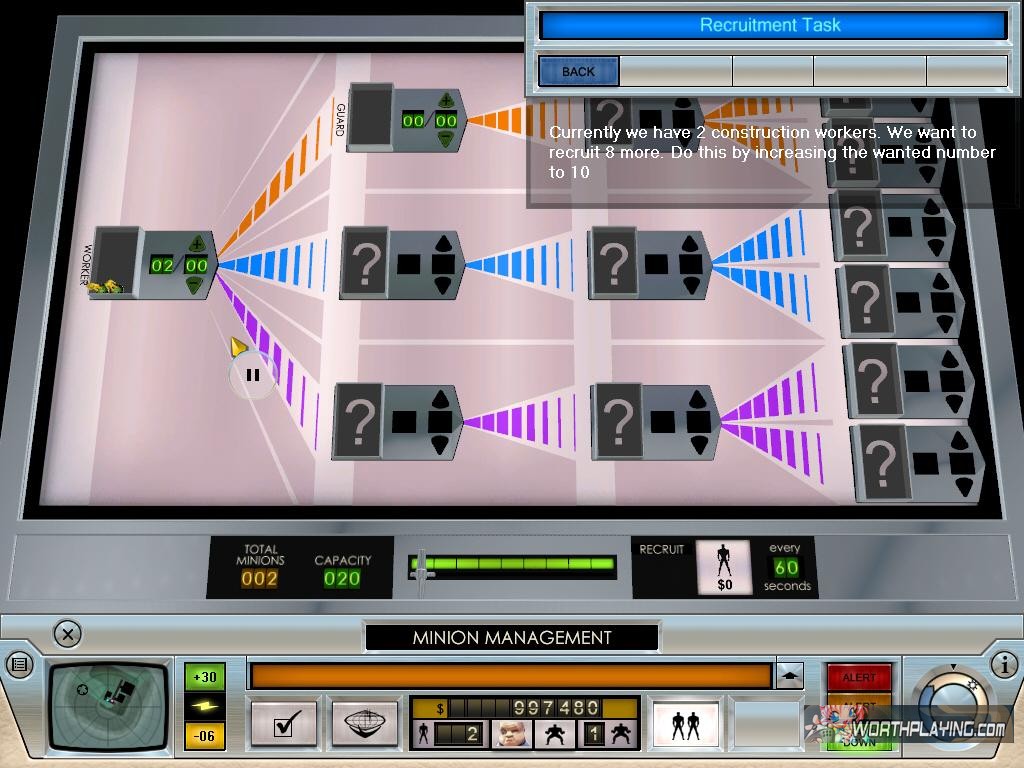Decrease wanted Worker count with minus button
The height and width of the screenshot is (768, 1024).
click(196, 285)
